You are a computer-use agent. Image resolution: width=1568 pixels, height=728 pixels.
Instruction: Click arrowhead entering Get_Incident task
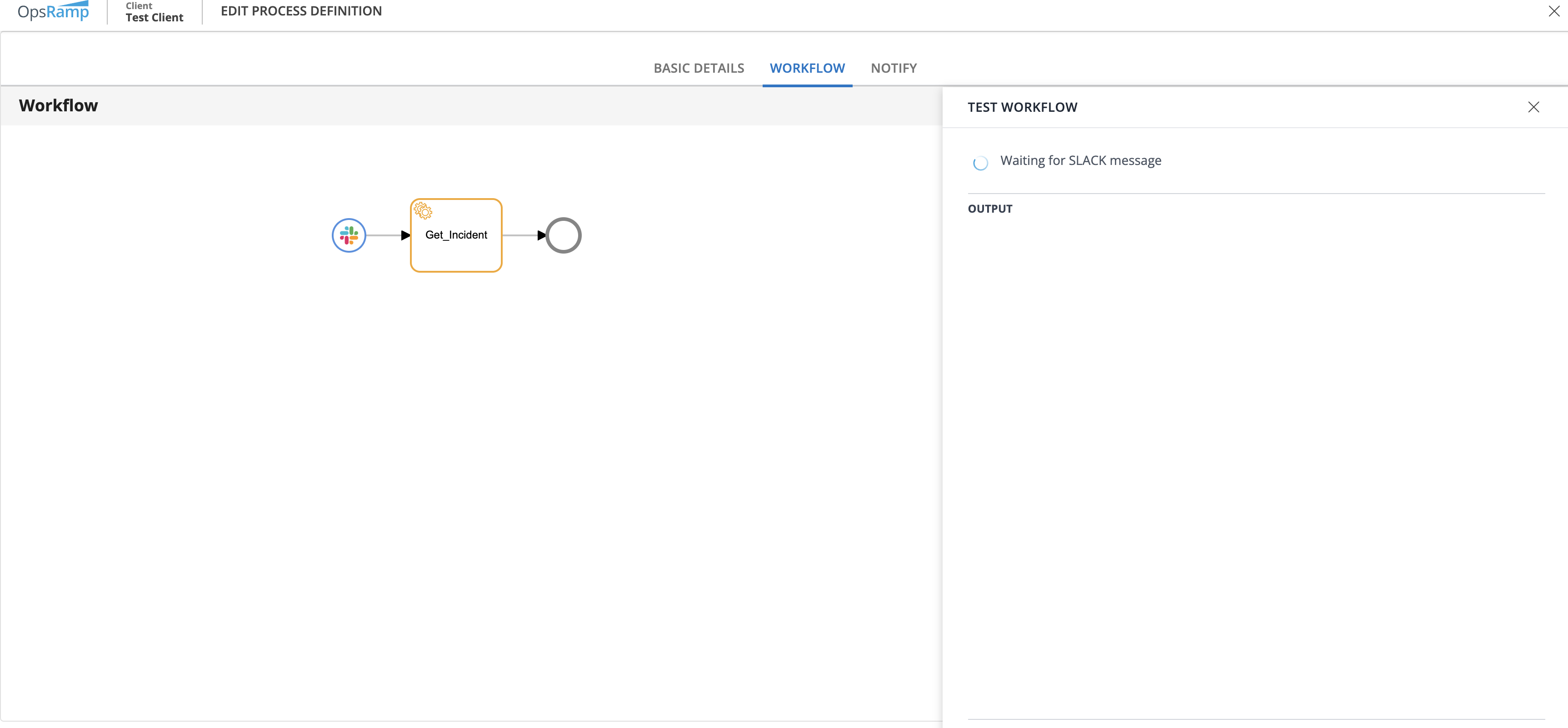click(x=405, y=235)
